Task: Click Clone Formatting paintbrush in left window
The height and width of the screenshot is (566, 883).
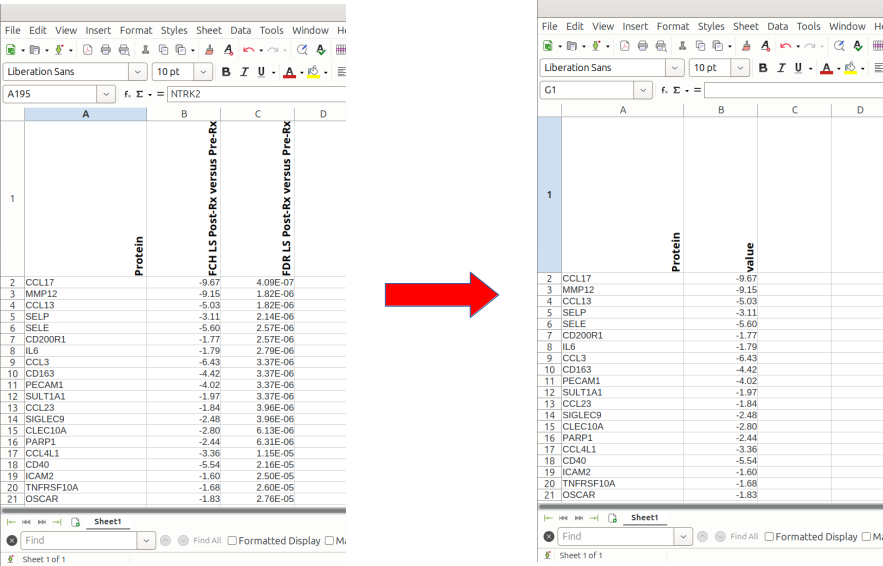Action: [x=209, y=49]
